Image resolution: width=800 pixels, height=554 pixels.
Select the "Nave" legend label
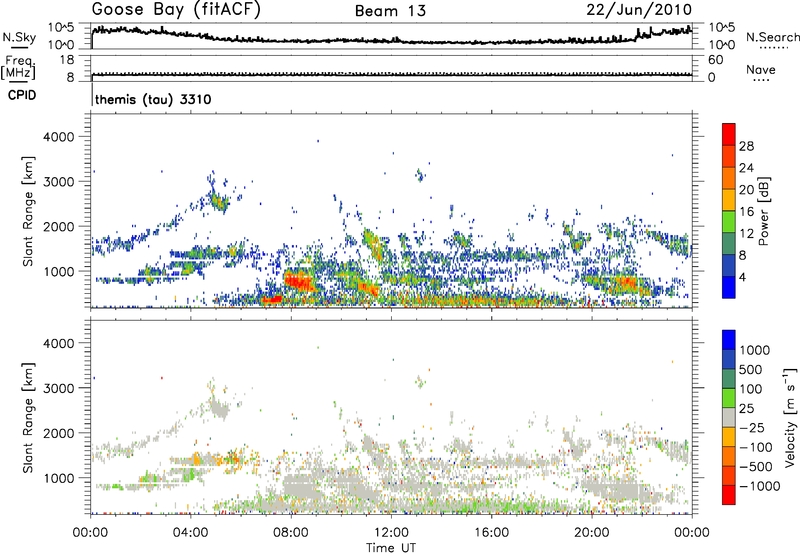click(761, 69)
